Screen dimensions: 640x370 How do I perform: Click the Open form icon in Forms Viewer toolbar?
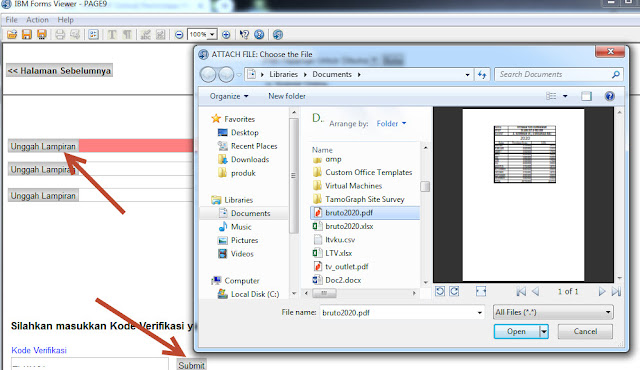pyautogui.click(x=12, y=35)
